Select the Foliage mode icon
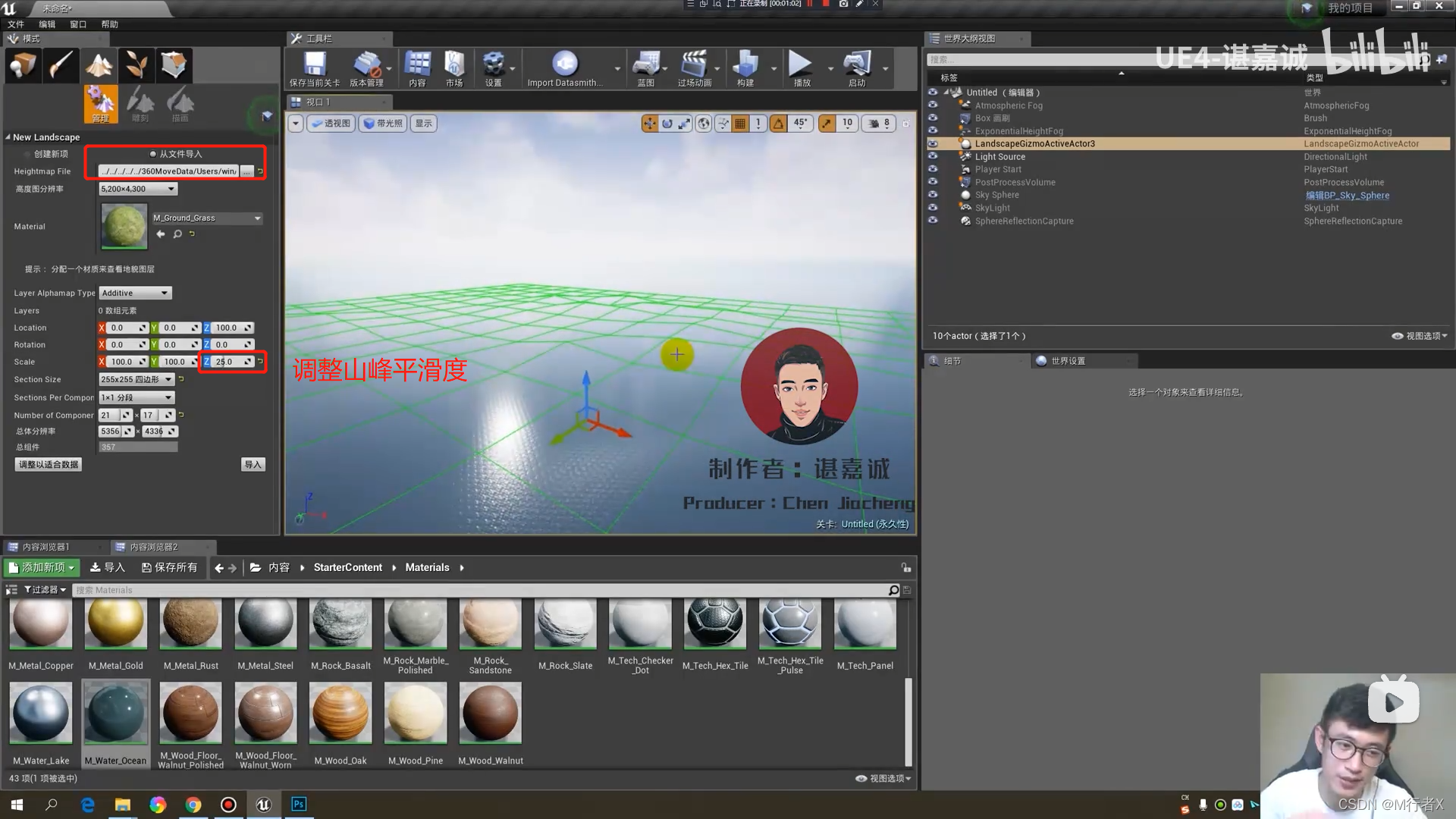This screenshot has width=1456, height=819. [x=136, y=65]
